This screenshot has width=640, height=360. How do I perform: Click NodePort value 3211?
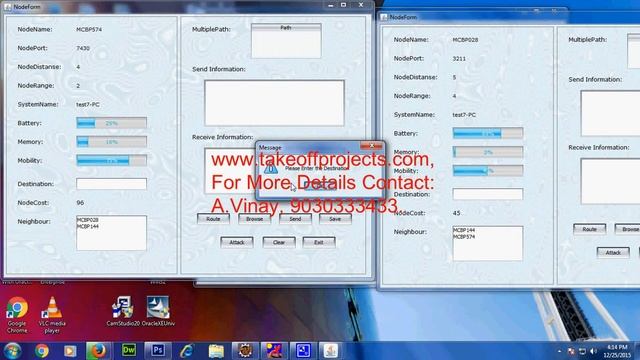pyautogui.click(x=459, y=58)
